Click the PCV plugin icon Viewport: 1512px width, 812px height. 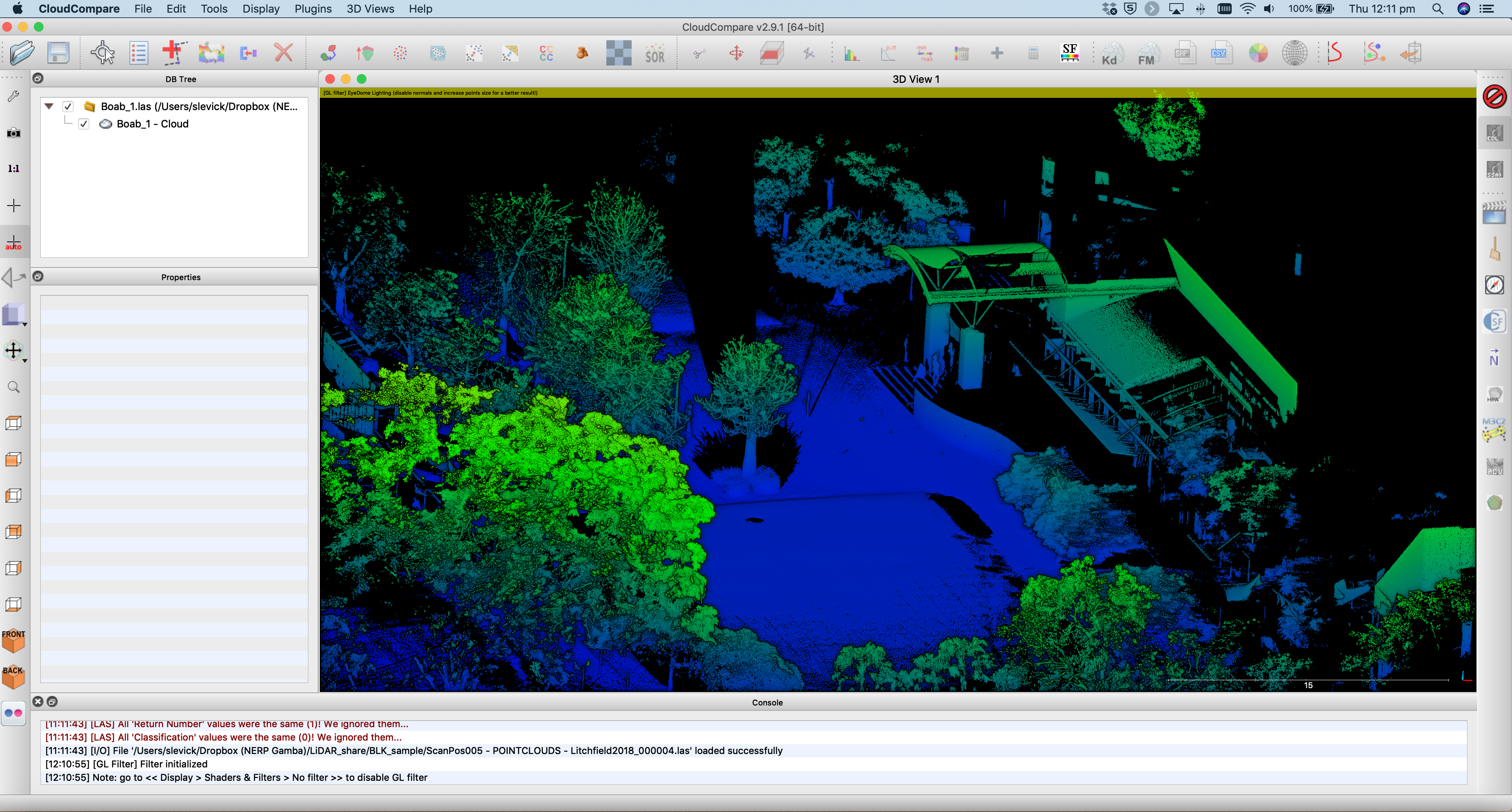1494,466
